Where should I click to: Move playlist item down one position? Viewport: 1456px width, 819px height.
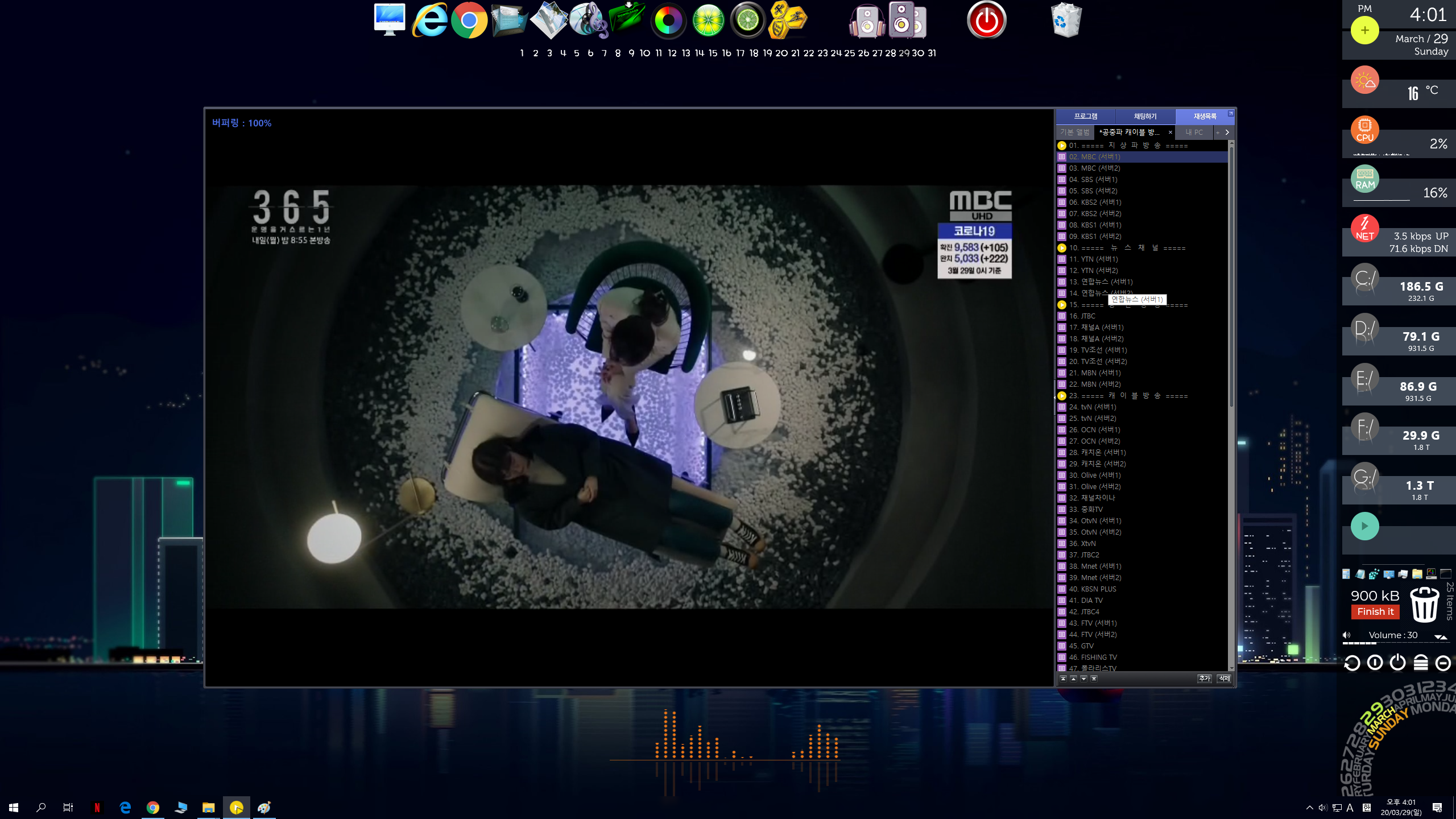click(x=1083, y=679)
